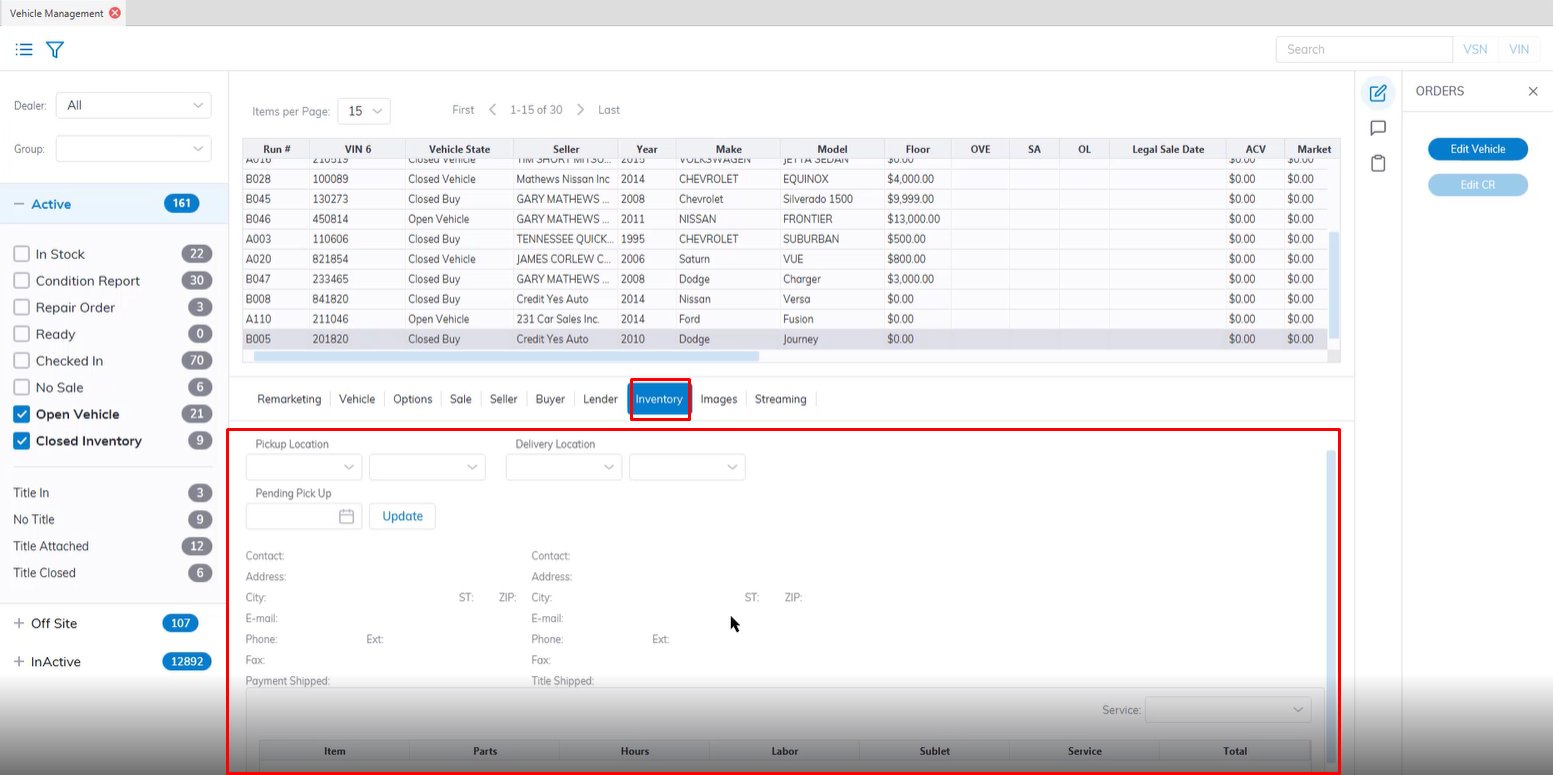Close the Orders panel with X

click(x=1533, y=91)
